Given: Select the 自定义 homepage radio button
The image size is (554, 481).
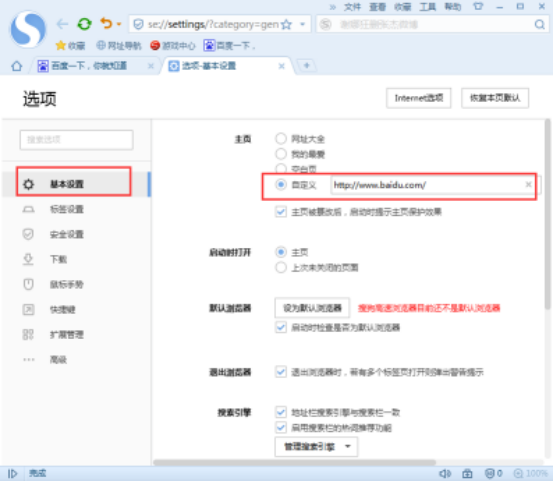Looking at the screenshot, I should [x=281, y=184].
